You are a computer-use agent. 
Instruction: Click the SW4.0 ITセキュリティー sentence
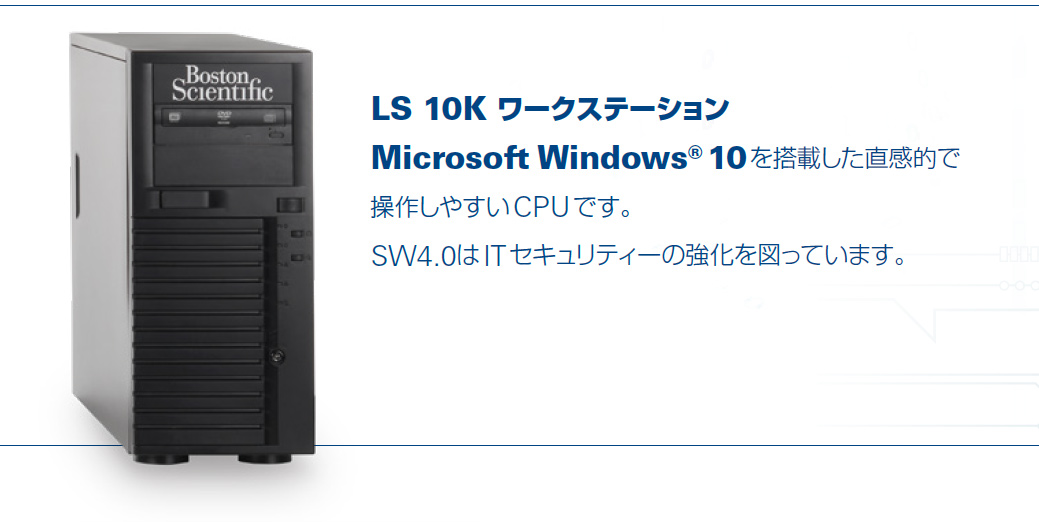point(637,256)
